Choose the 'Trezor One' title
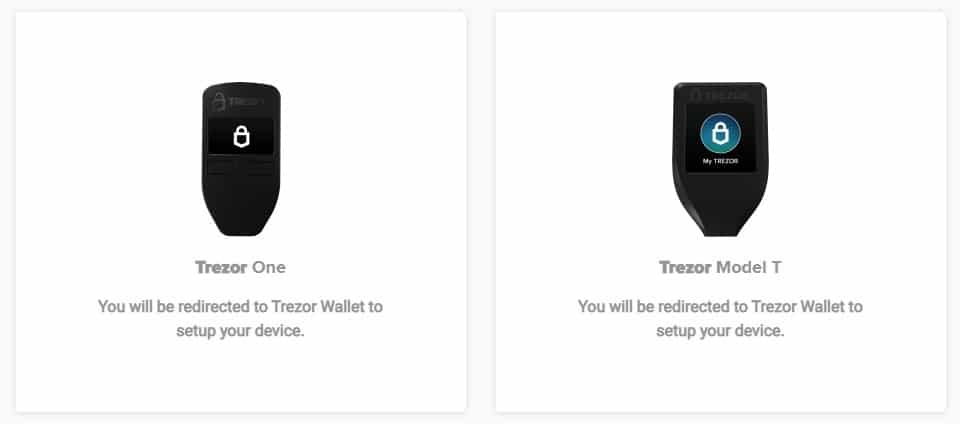Screen dimensions: 960x424 [x=241, y=267]
